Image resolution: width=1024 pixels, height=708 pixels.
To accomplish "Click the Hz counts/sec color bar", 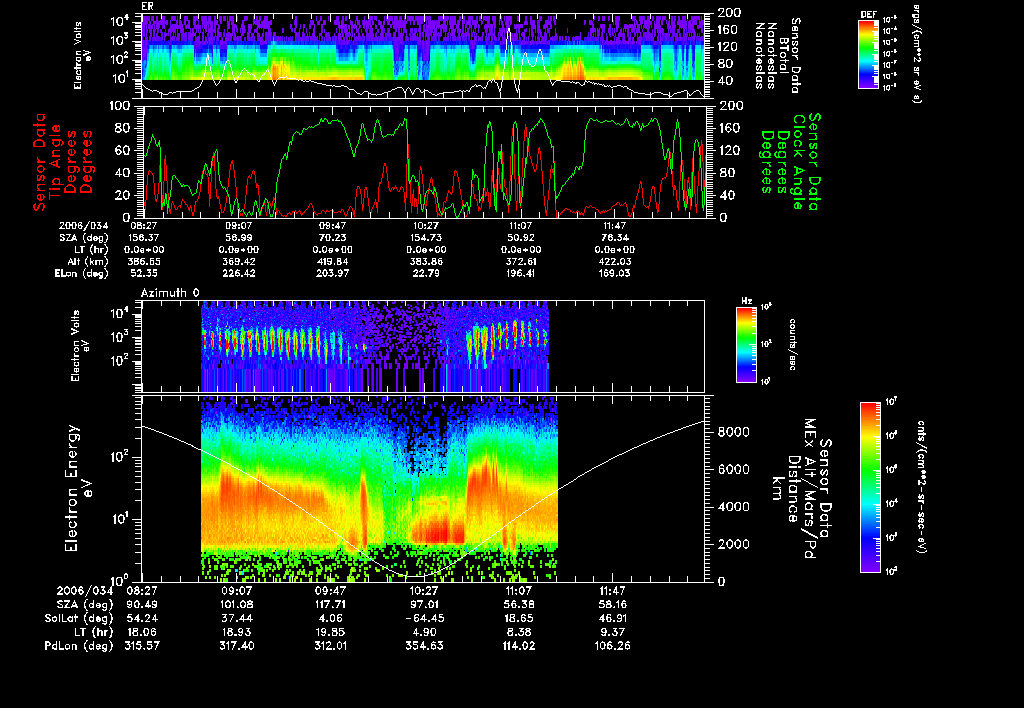I will pos(746,344).
